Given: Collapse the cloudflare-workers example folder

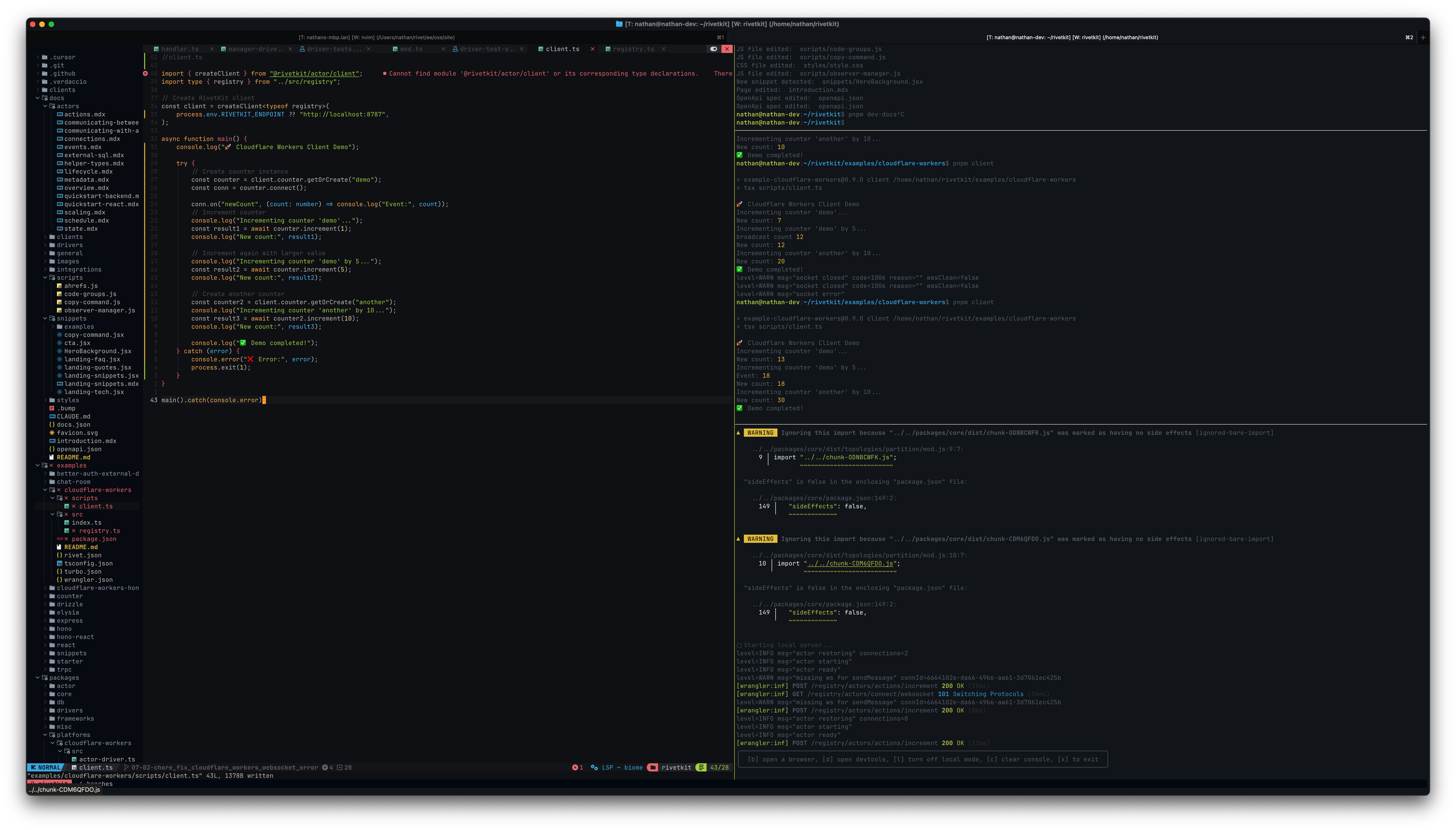Looking at the screenshot, I should tap(45, 490).
